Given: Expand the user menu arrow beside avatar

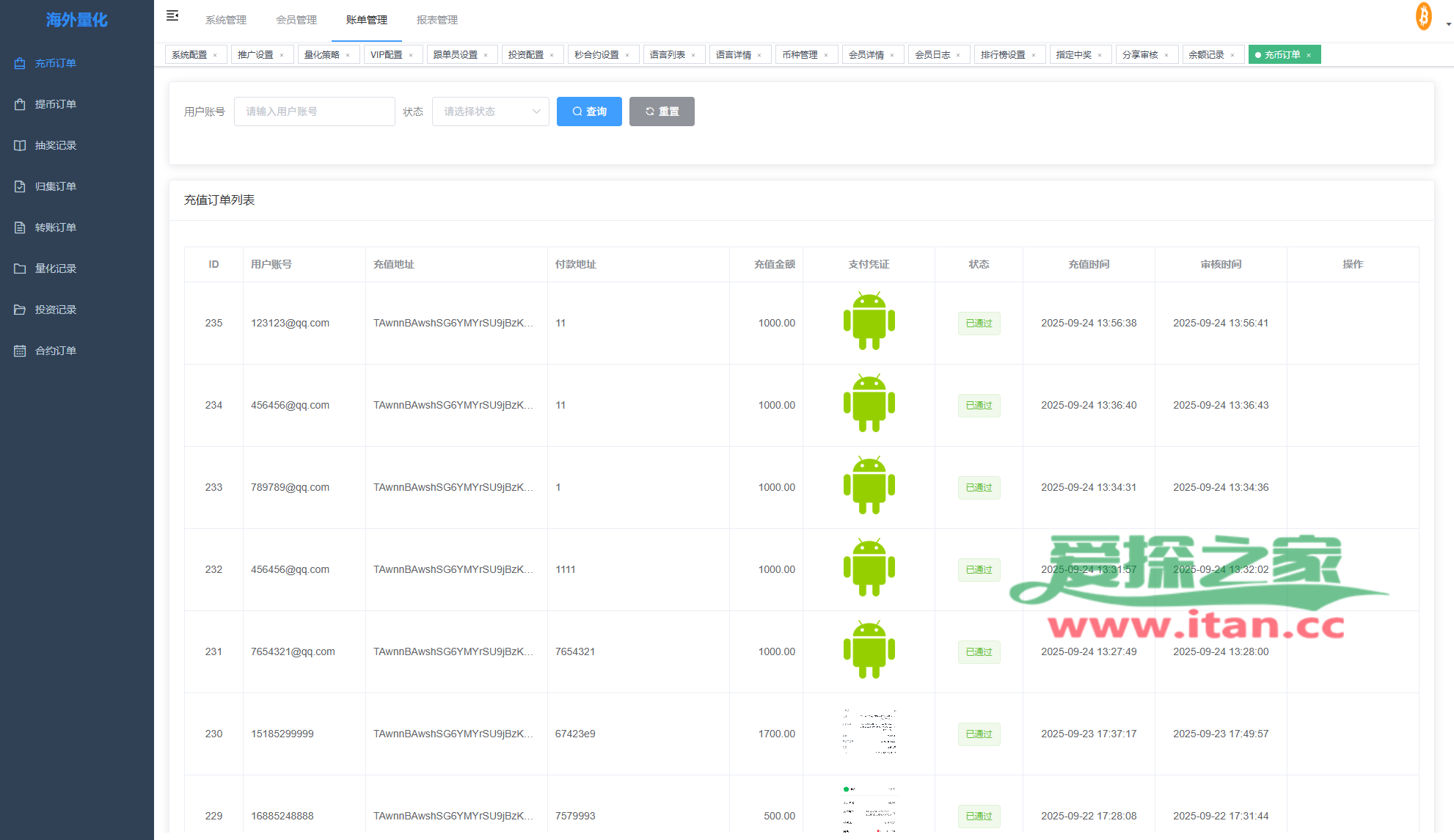Looking at the screenshot, I should click(1448, 24).
